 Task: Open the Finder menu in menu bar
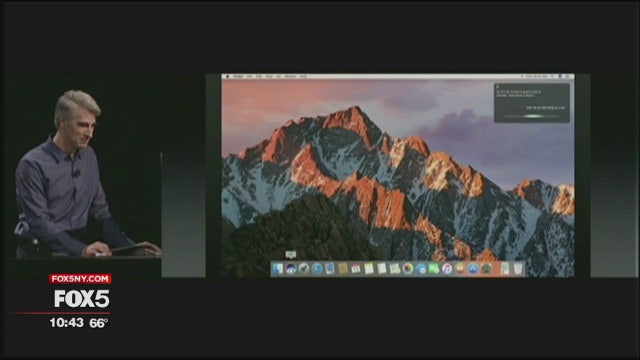pos(238,76)
